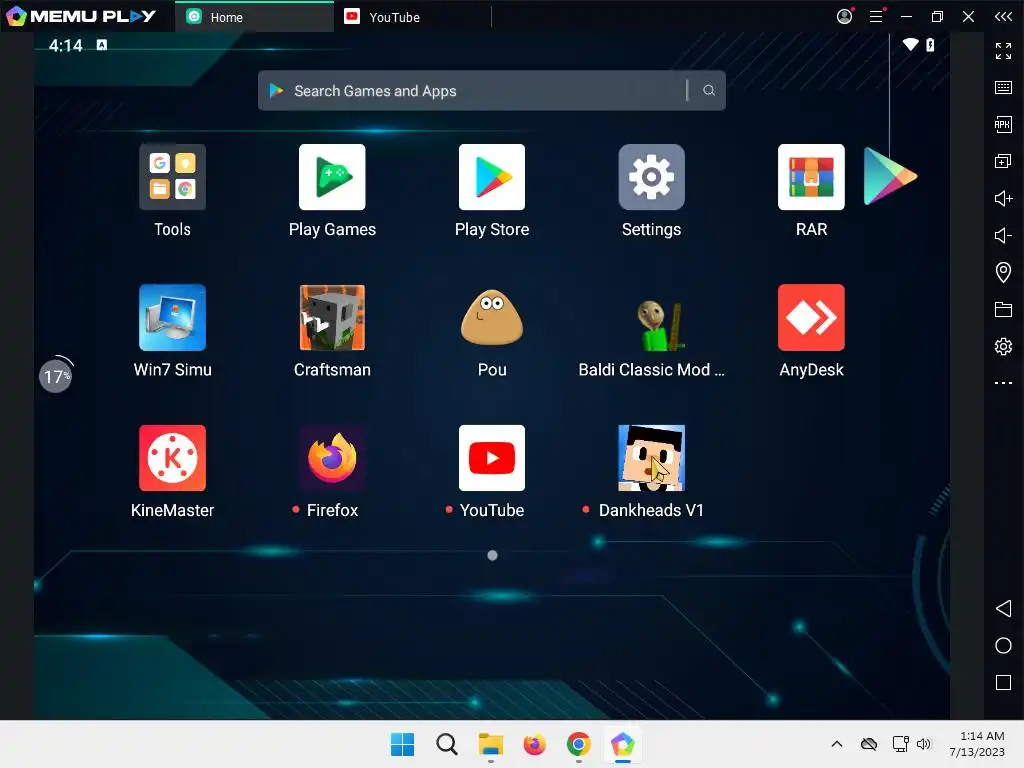Open Android Settings app
Image resolution: width=1024 pixels, height=768 pixels.
[651, 177]
